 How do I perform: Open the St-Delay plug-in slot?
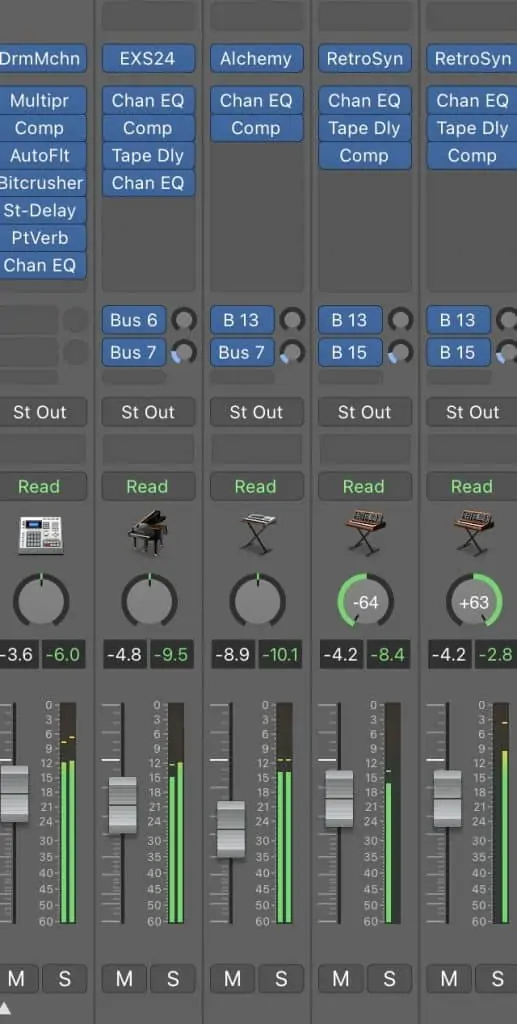[x=42, y=210]
